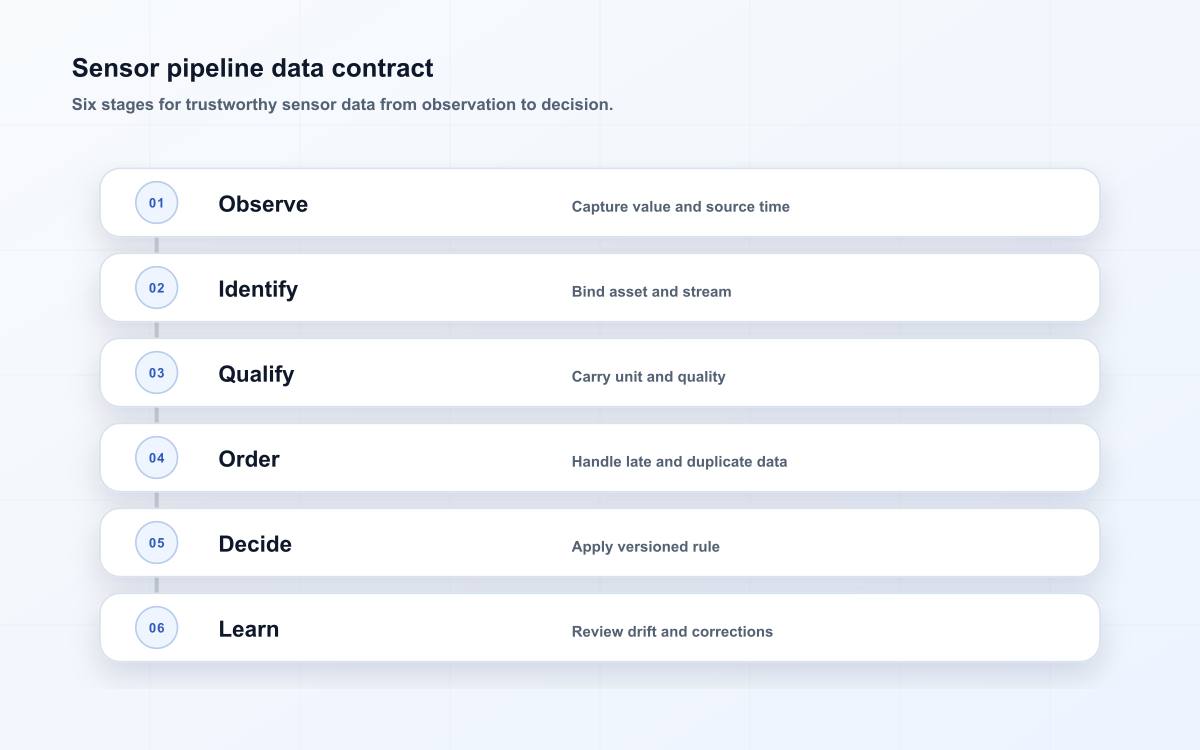Click the 02 step number badge
Viewport: 1200px width, 750px height.
[x=156, y=288]
